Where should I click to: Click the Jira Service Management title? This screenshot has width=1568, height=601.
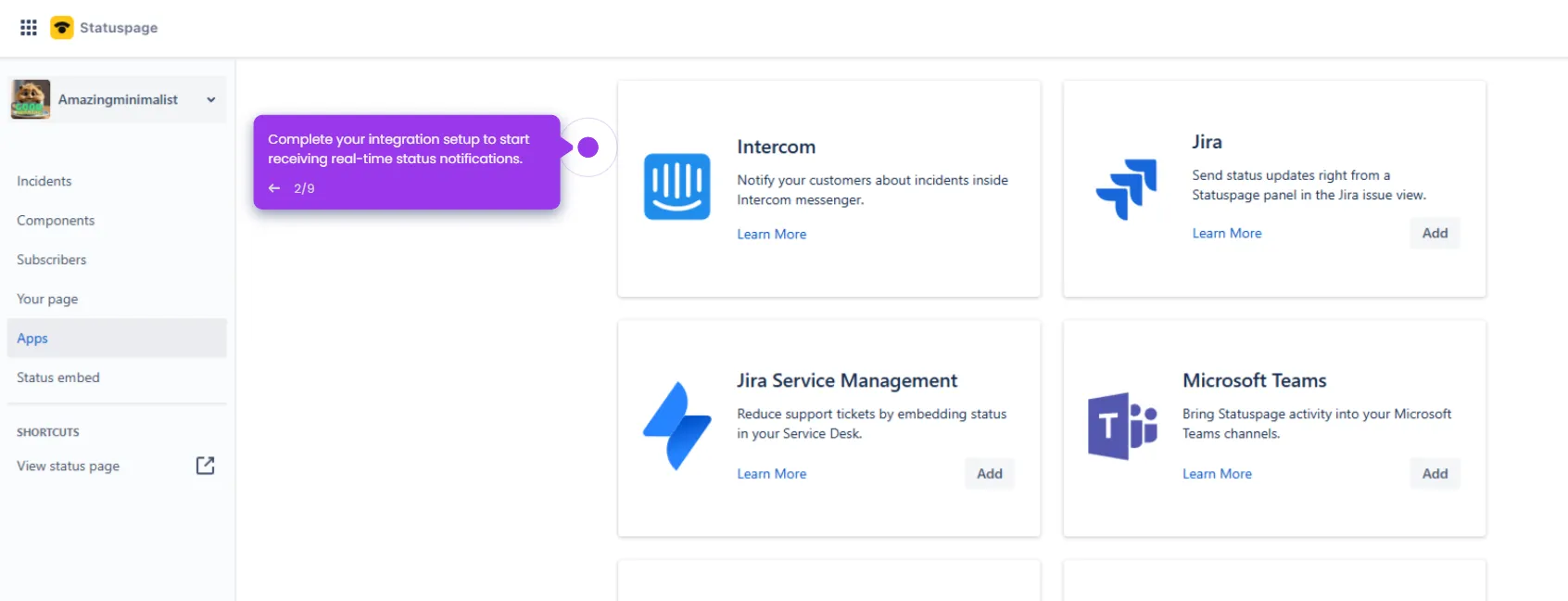pos(847,380)
